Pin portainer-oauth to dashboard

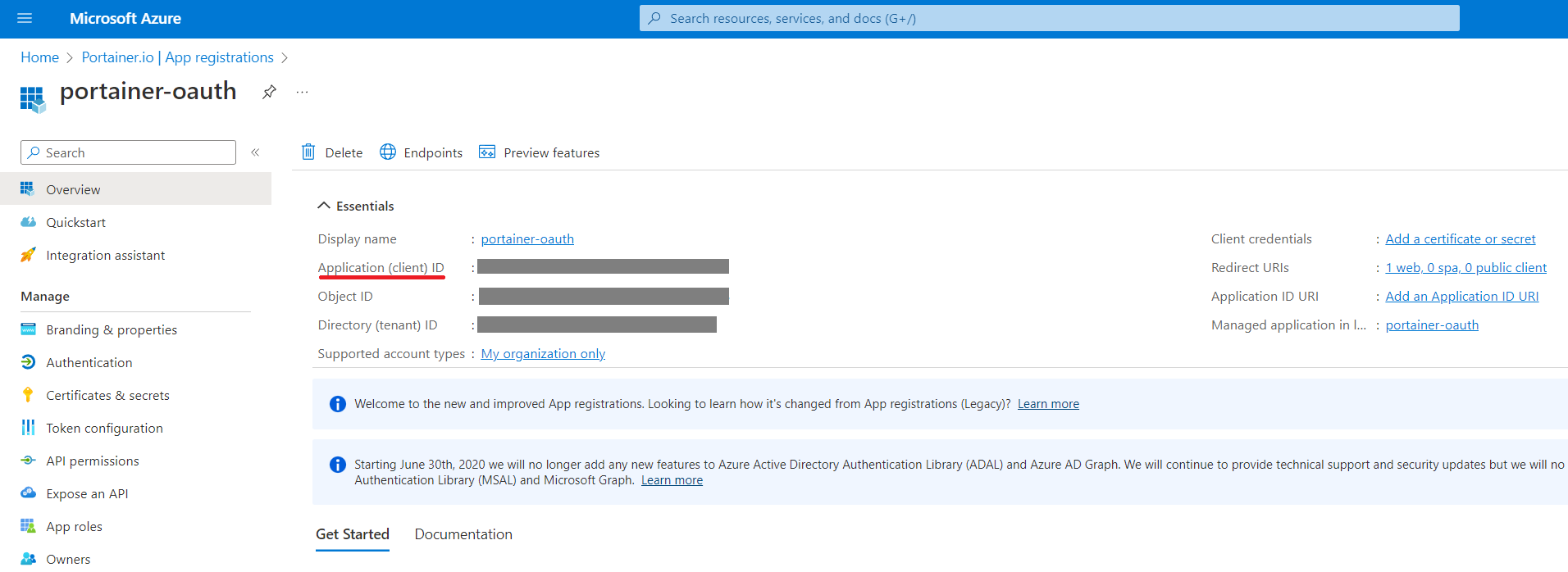269,92
